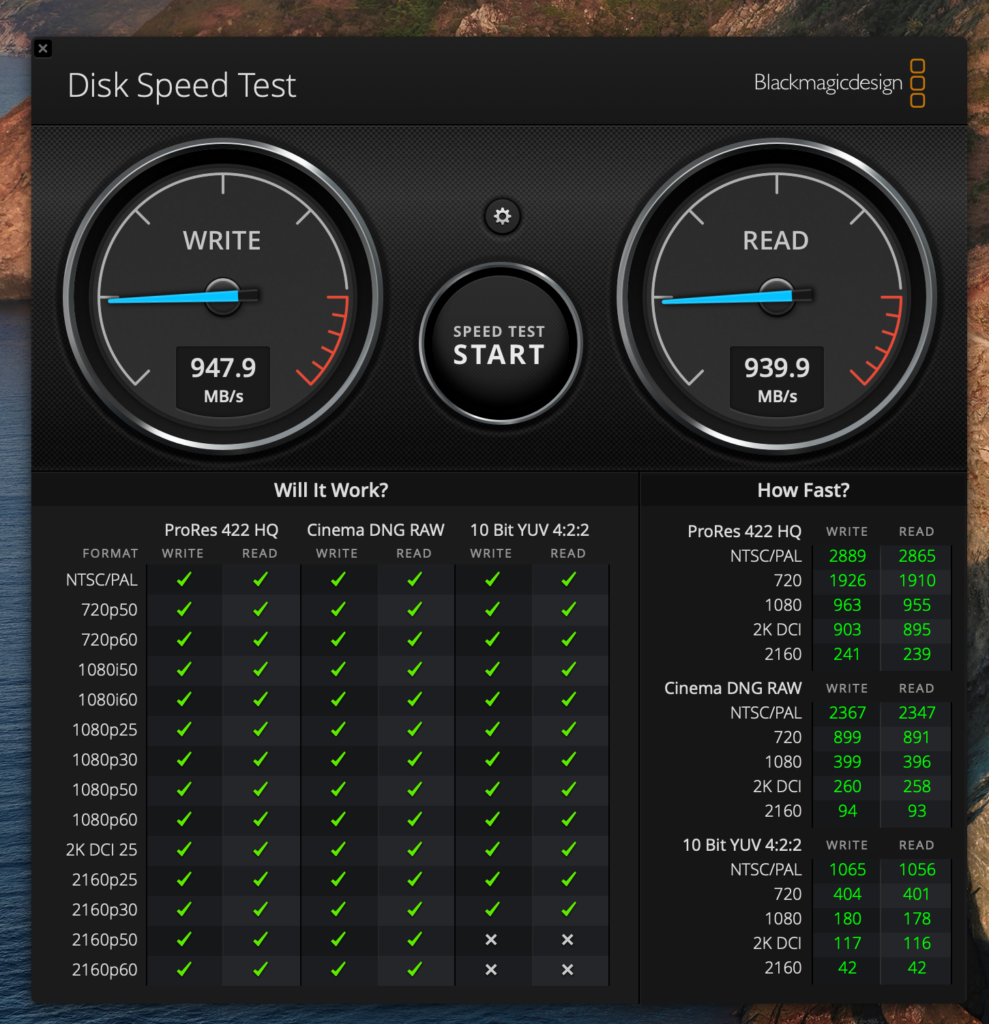Click the WRITE gauge needle hub
Screen dimensions: 989x1024
pos(223,296)
